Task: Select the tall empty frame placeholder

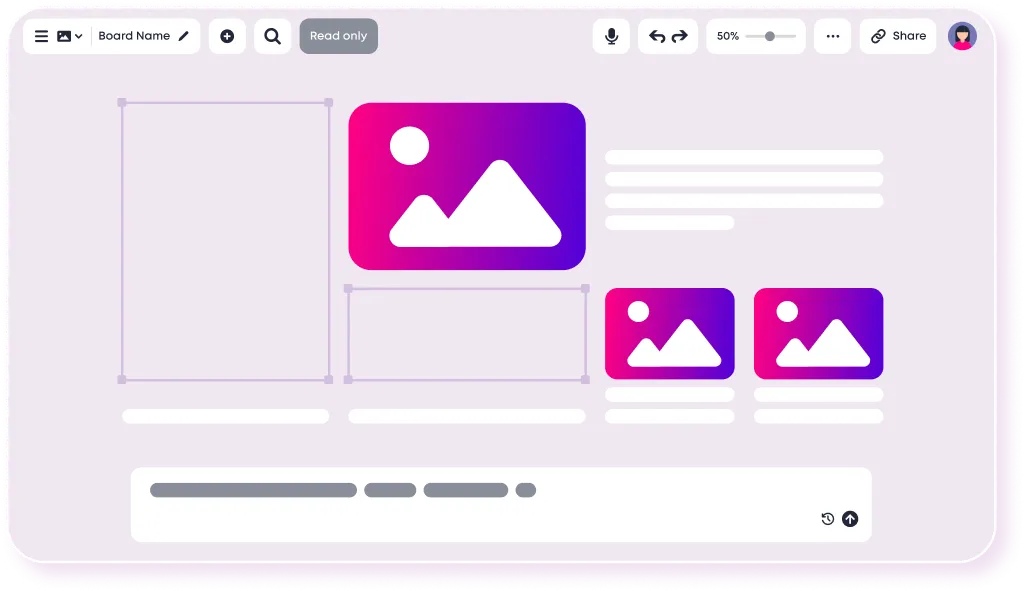Action: point(226,241)
